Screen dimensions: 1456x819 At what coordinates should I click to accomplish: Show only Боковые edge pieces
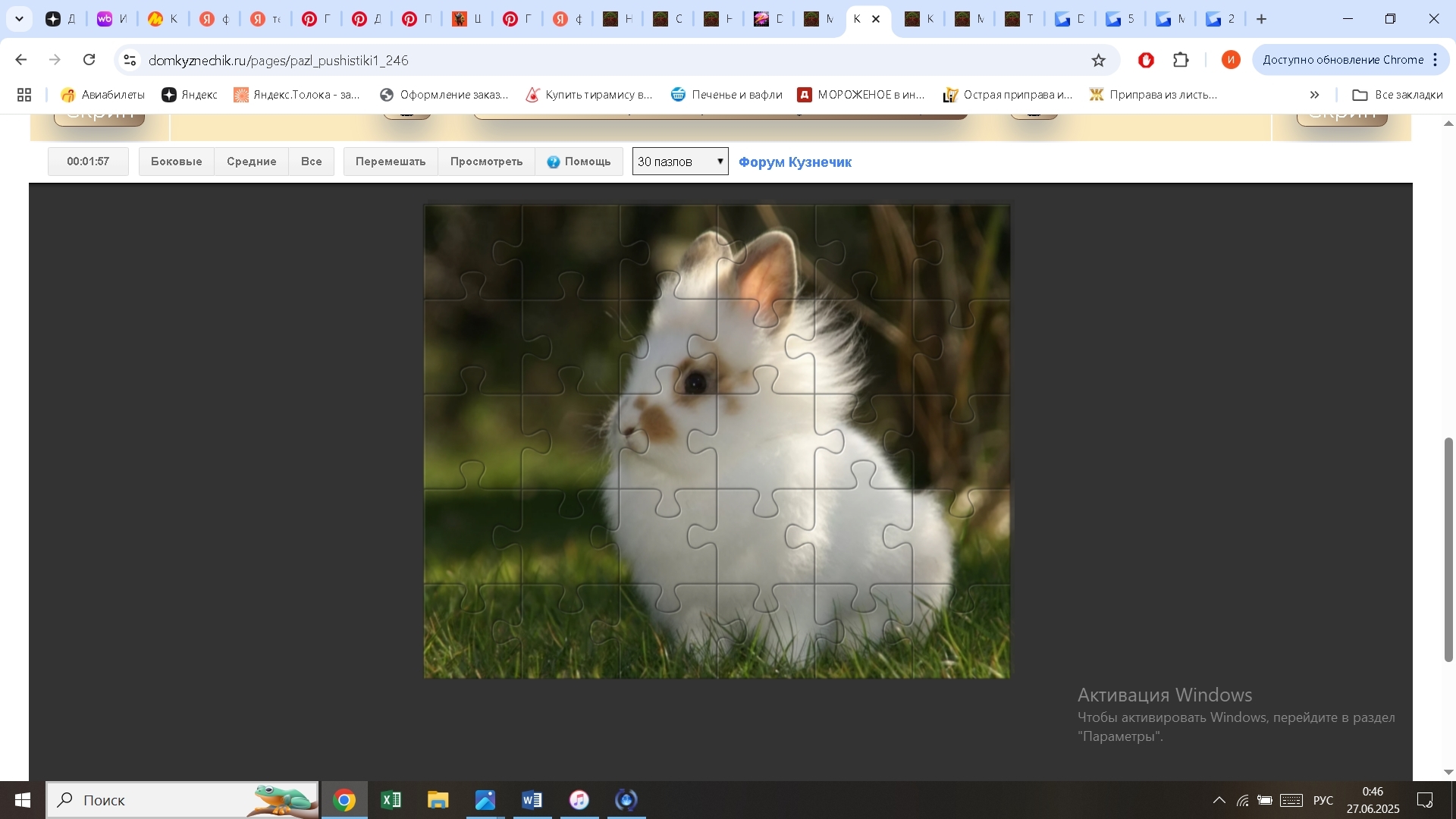(x=177, y=162)
